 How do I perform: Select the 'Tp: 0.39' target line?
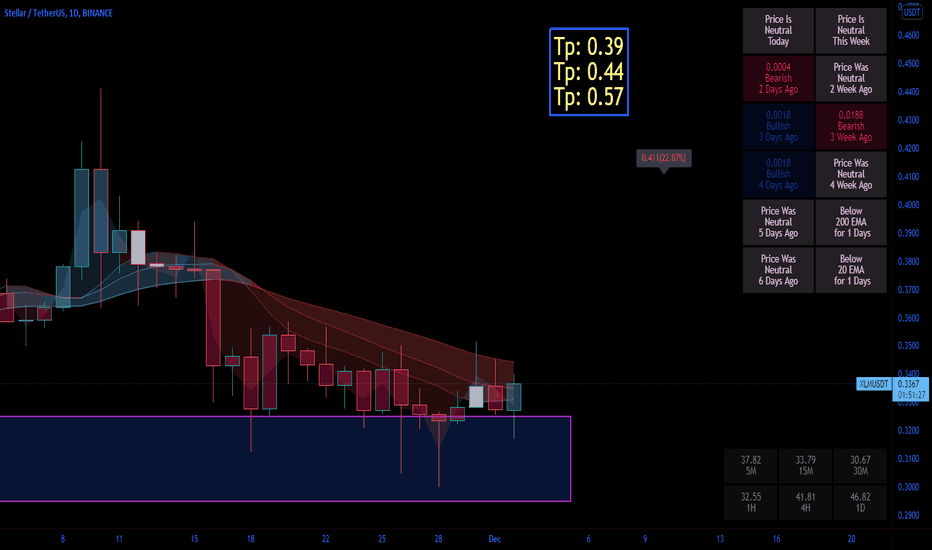[588, 46]
